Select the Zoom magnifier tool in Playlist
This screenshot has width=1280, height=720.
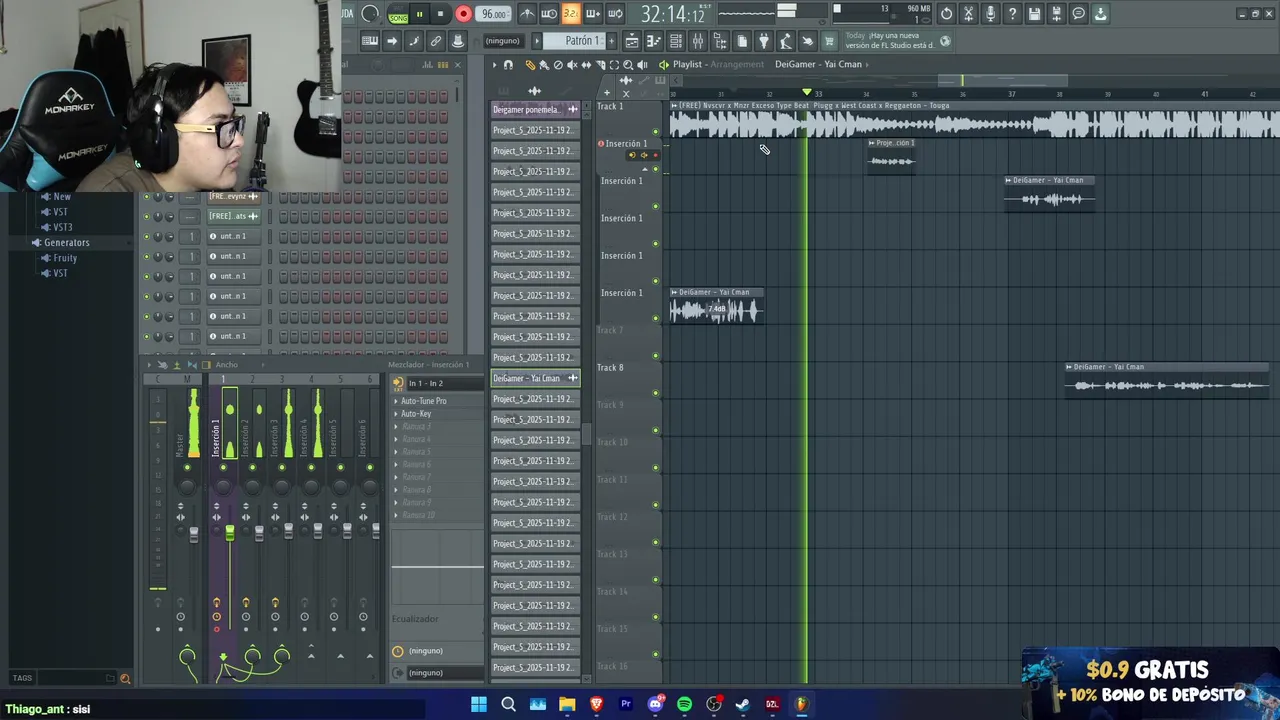click(628, 65)
